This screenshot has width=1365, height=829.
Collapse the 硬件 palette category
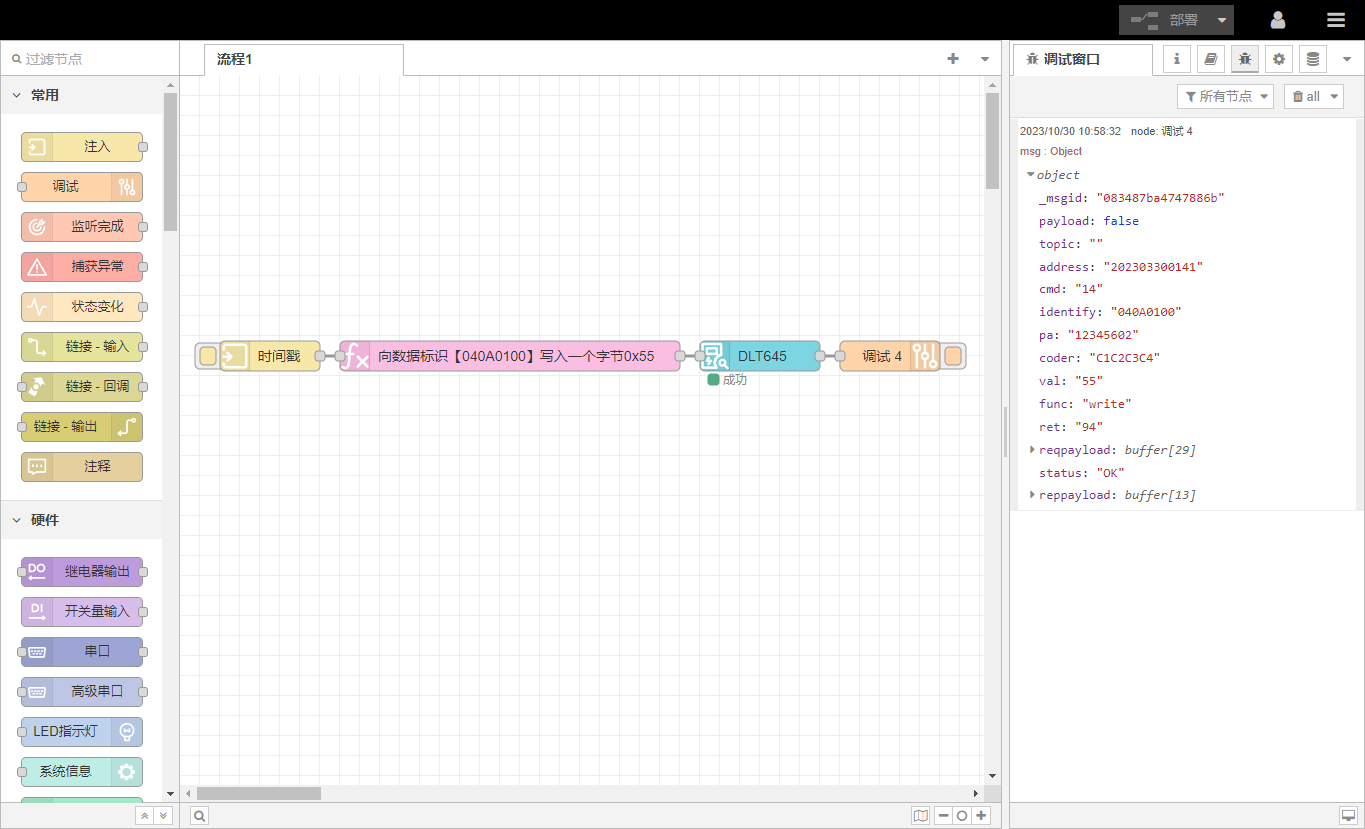pyautogui.click(x=17, y=520)
